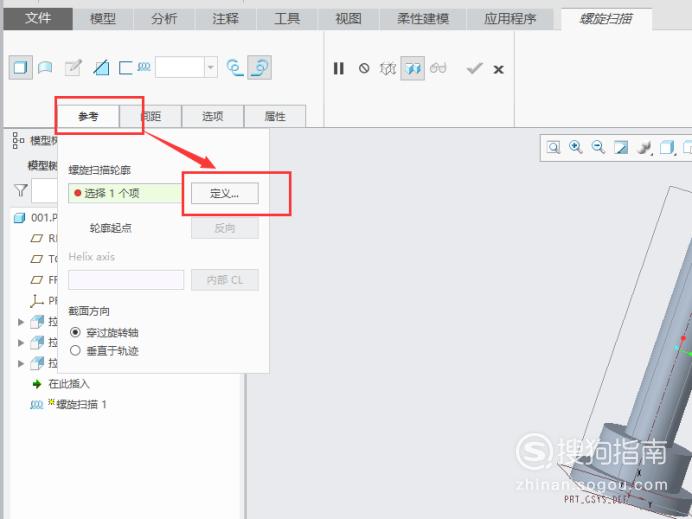Screen dimensions: 692x519
Task: Open the pitch value dropdown arrow
Action: pyautogui.click(x=211, y=67)
